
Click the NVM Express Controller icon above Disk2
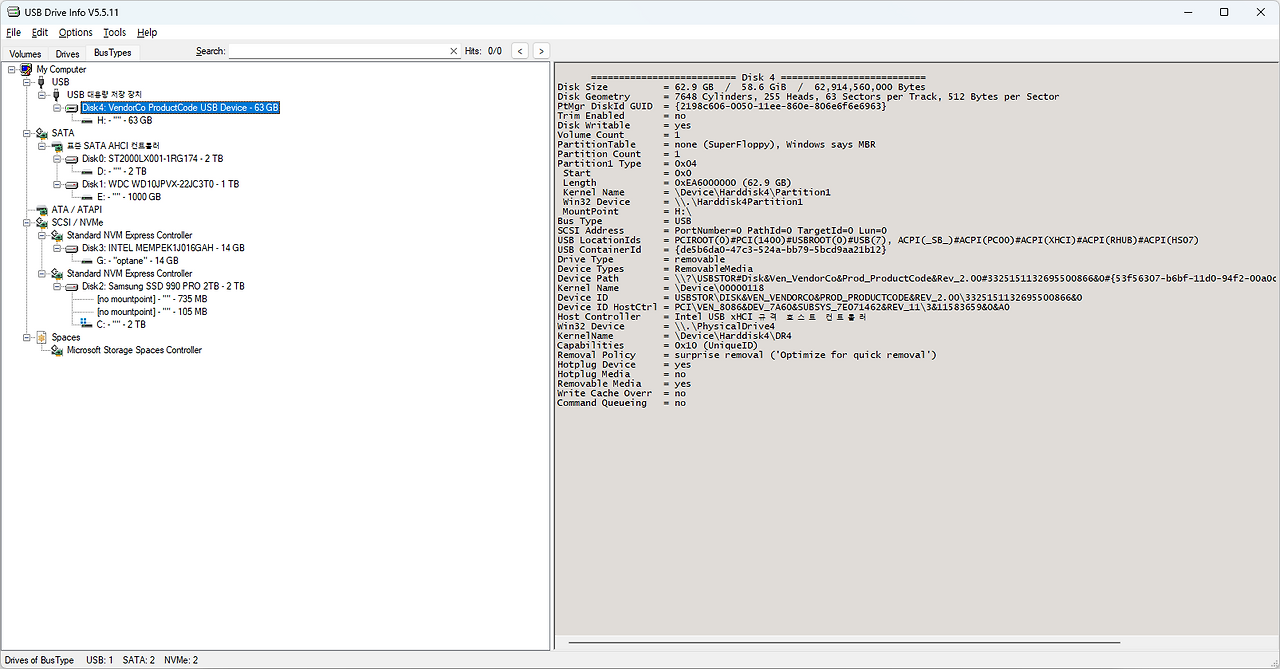[x=57, y=273]
